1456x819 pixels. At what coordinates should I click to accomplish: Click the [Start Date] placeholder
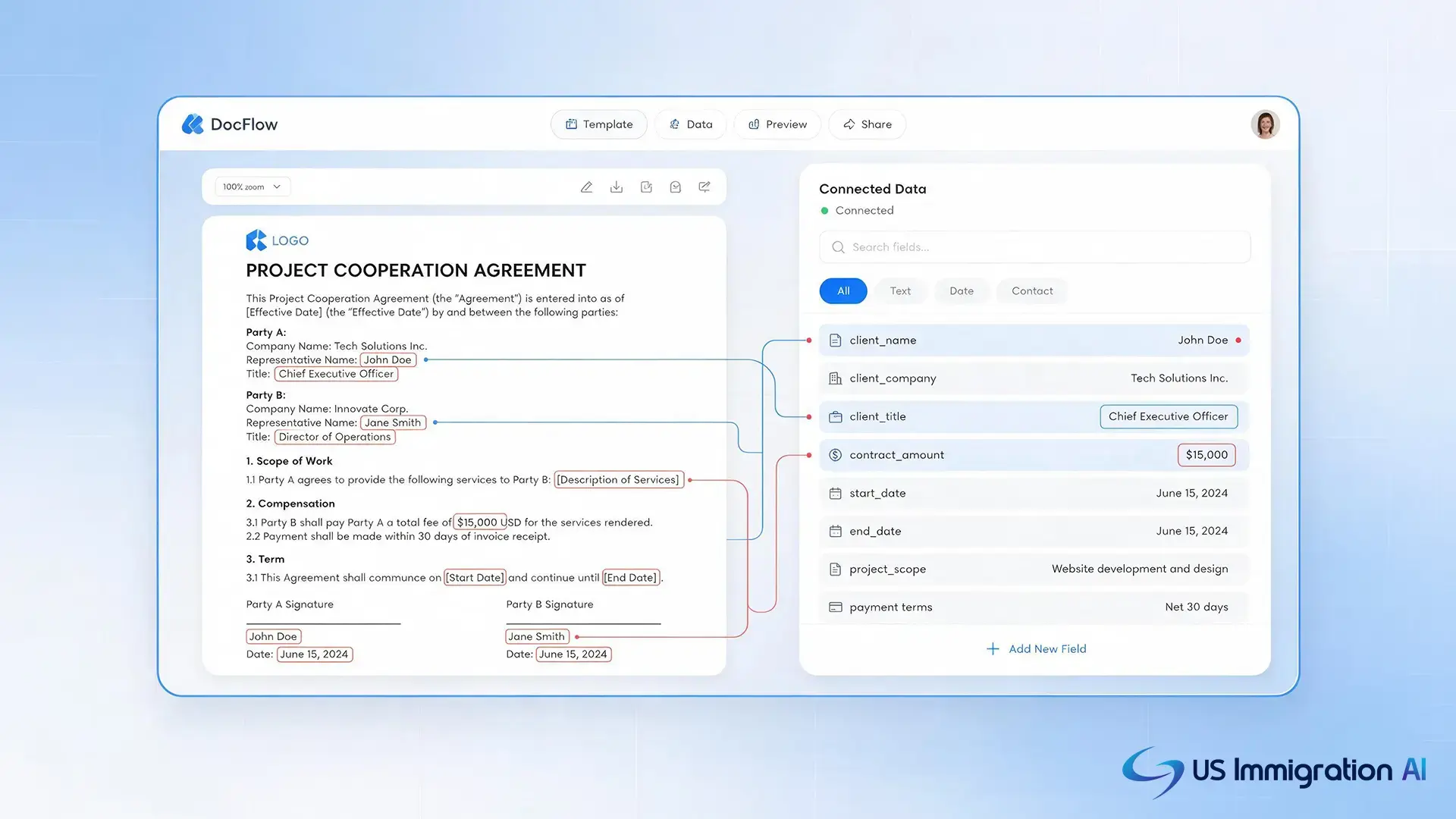click(475, 578)
